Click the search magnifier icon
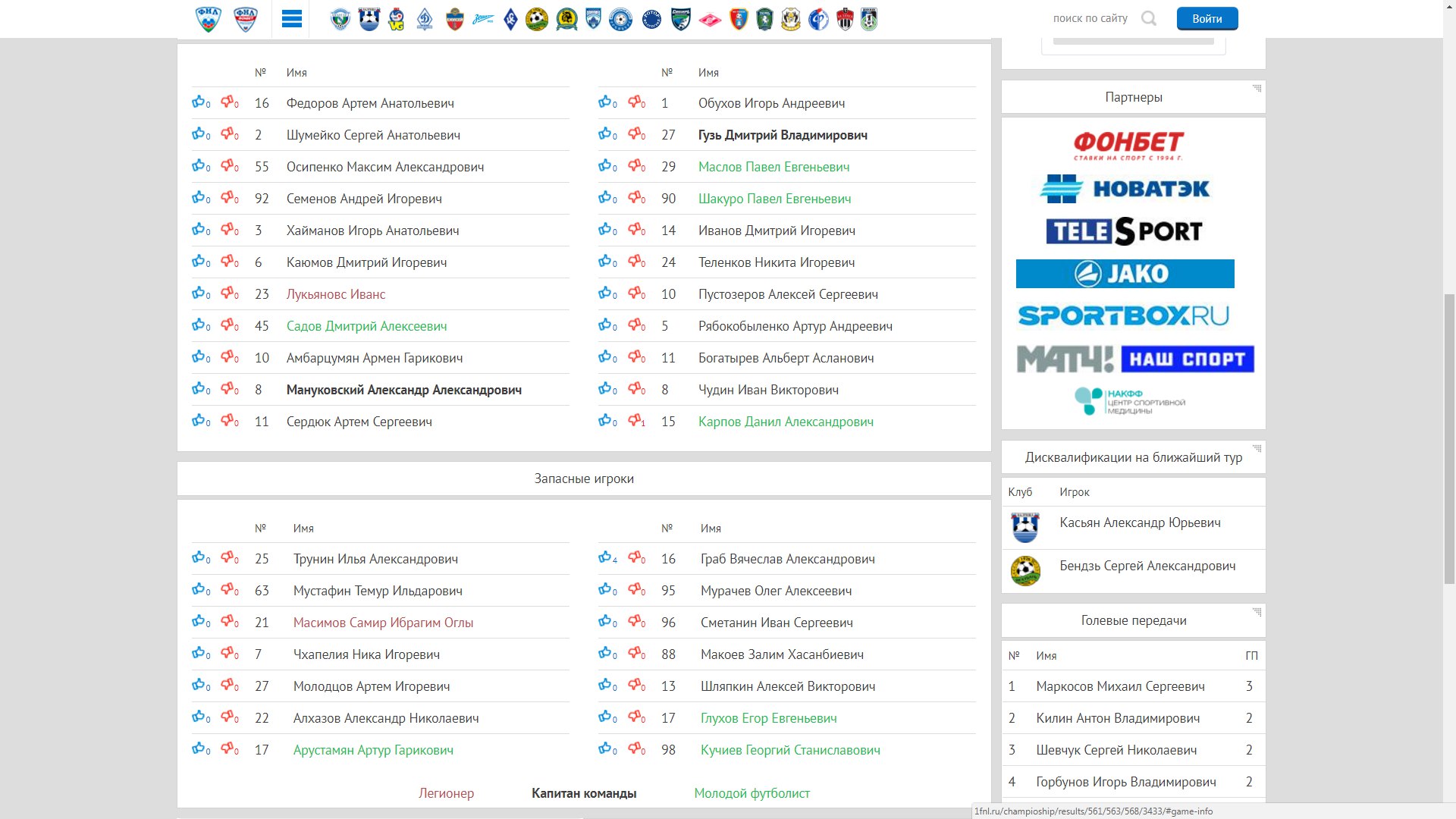Viewport: 1456px width, 819px height. click(1149, 18)
